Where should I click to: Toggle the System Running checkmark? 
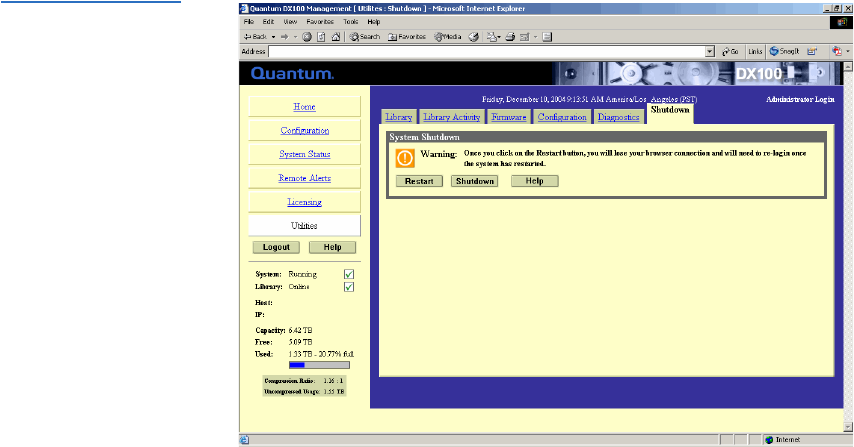pyautogui.click(x=349, y=274)
